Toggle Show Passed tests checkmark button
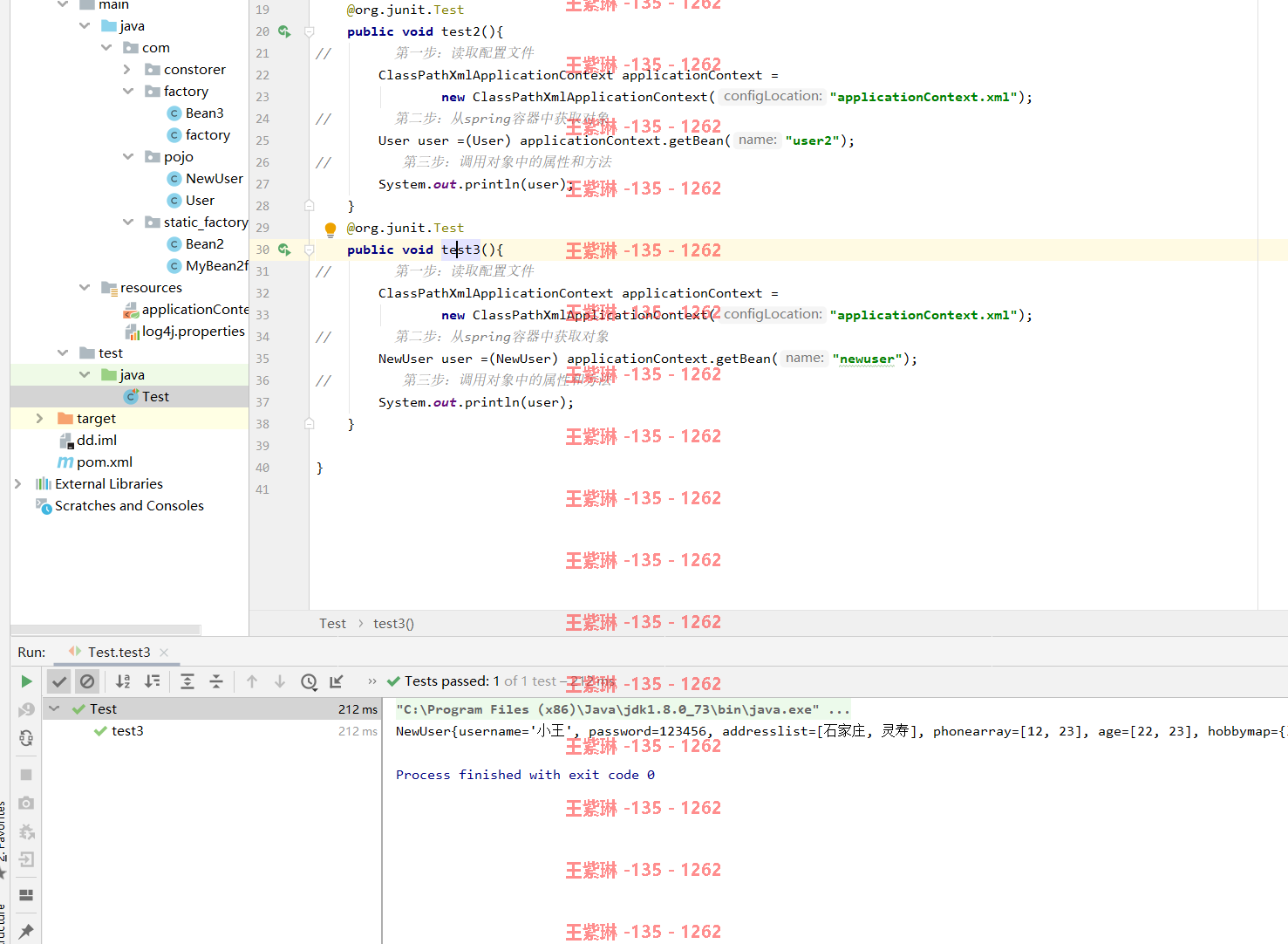The image size is (1288, 944). tap(59, 681)
